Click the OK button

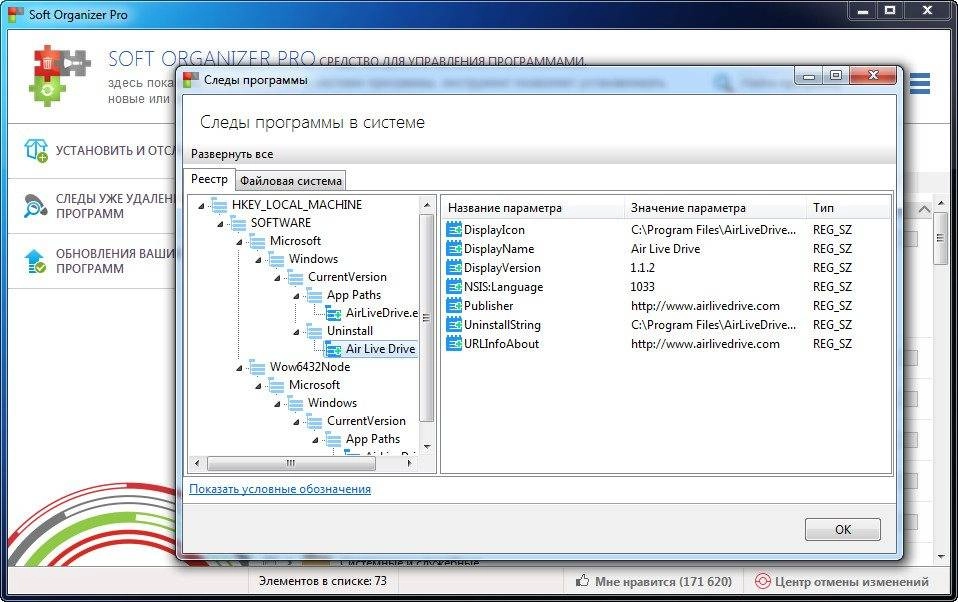pos(843,529)
